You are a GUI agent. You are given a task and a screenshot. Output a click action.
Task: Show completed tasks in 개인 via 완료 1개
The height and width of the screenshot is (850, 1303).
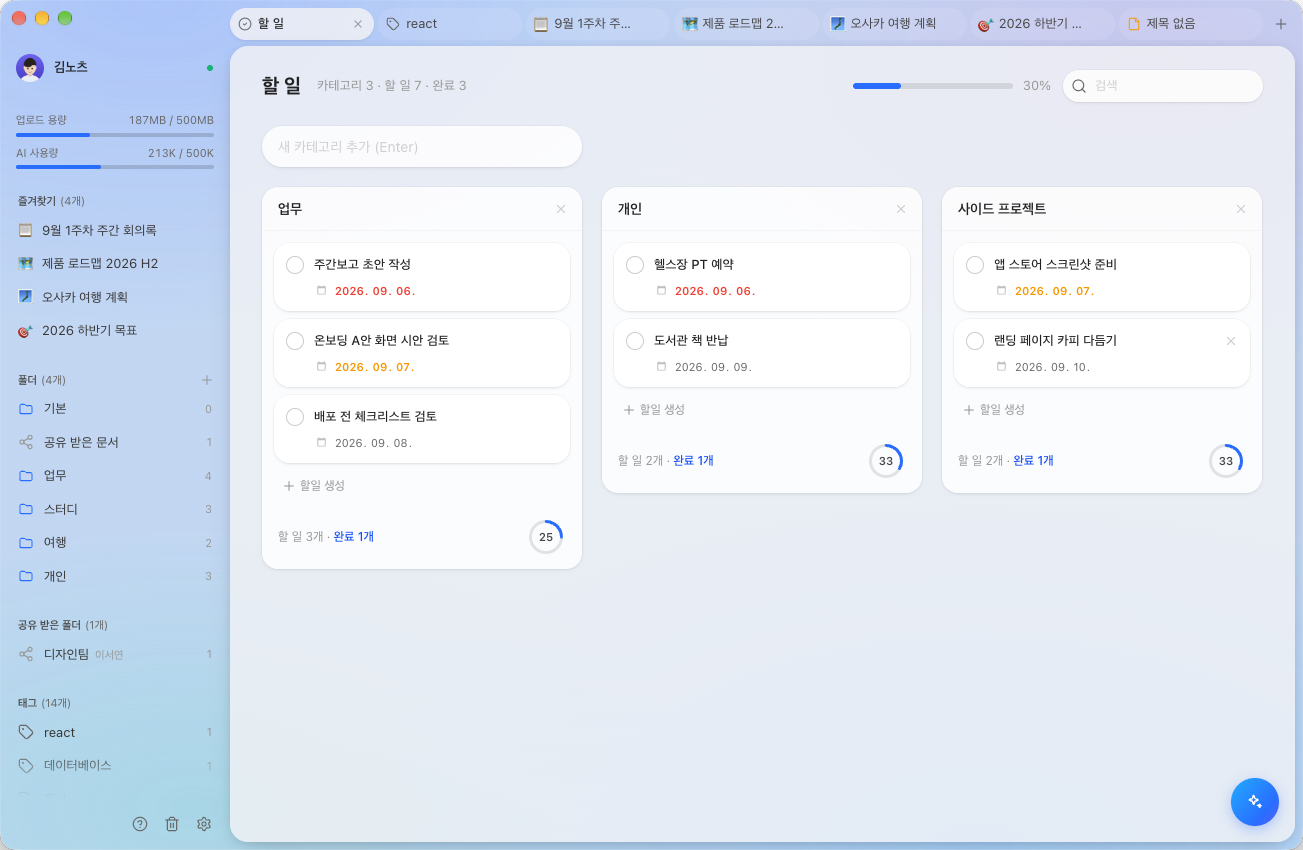[x=694, y=461]
